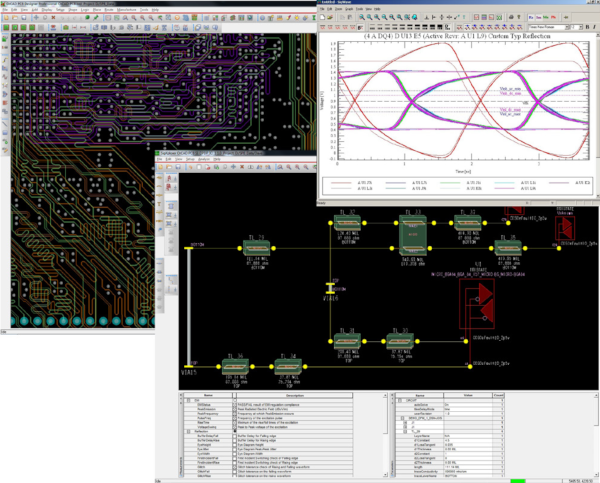Click first zoom magnifier in SigXplorer toolbar
The height and width of the screenshot is (483, 600).
click(x=280, y=167)
